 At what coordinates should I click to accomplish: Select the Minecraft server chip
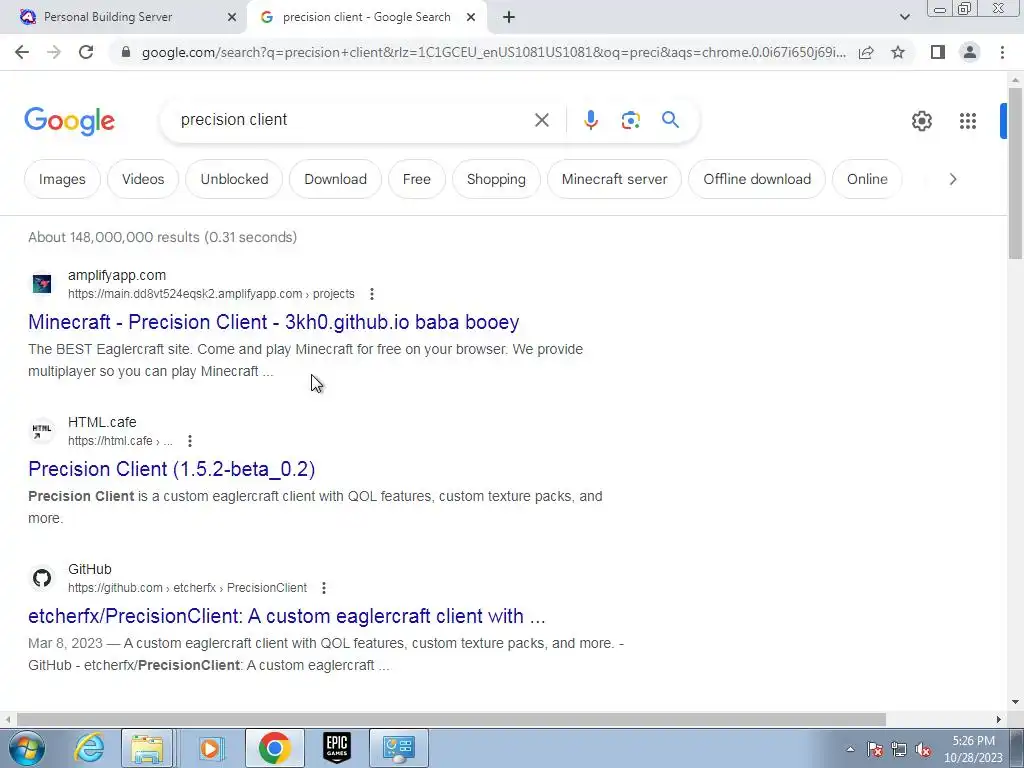point(615,179)
